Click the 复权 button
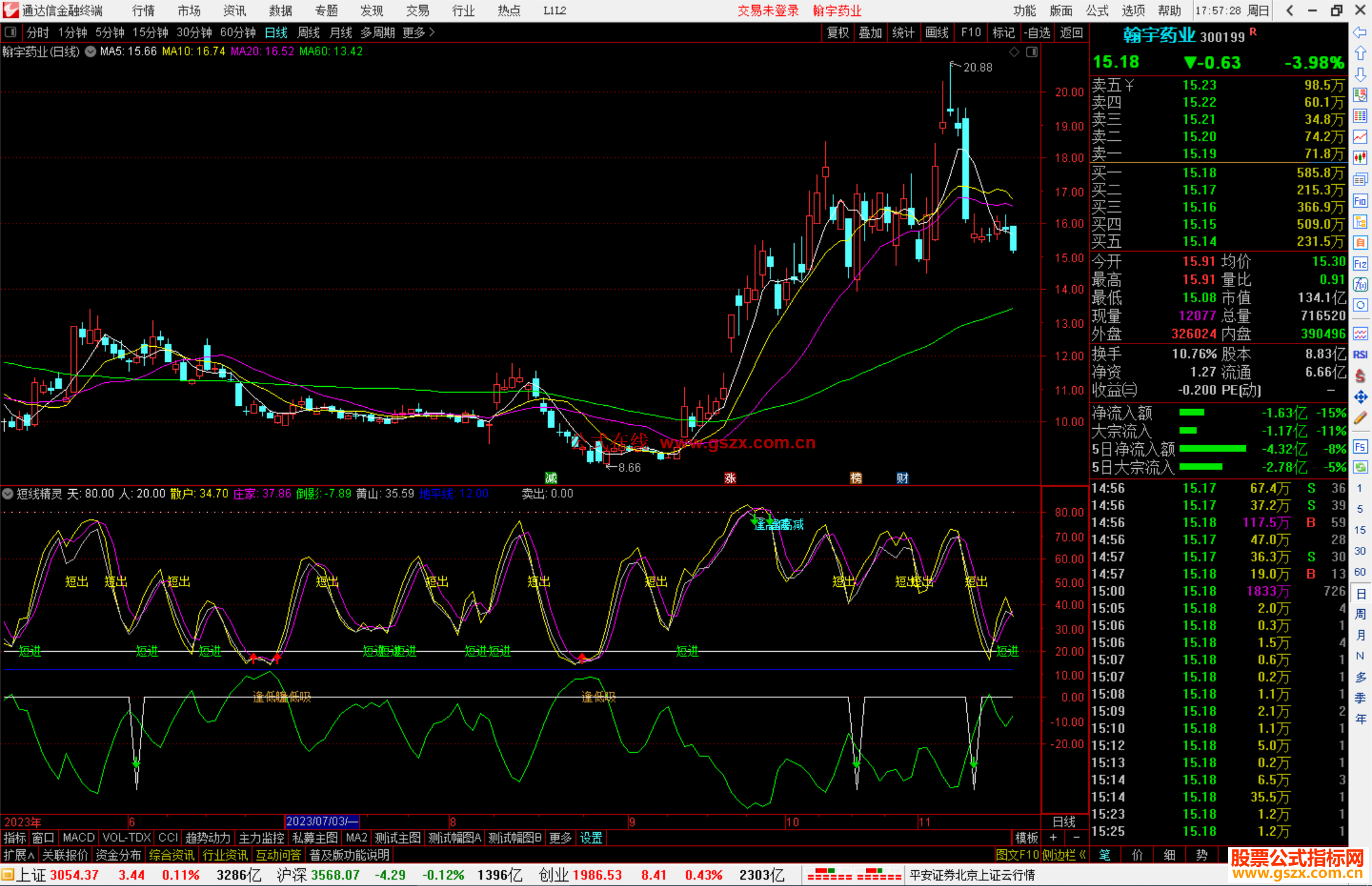 tap(837, 32)
